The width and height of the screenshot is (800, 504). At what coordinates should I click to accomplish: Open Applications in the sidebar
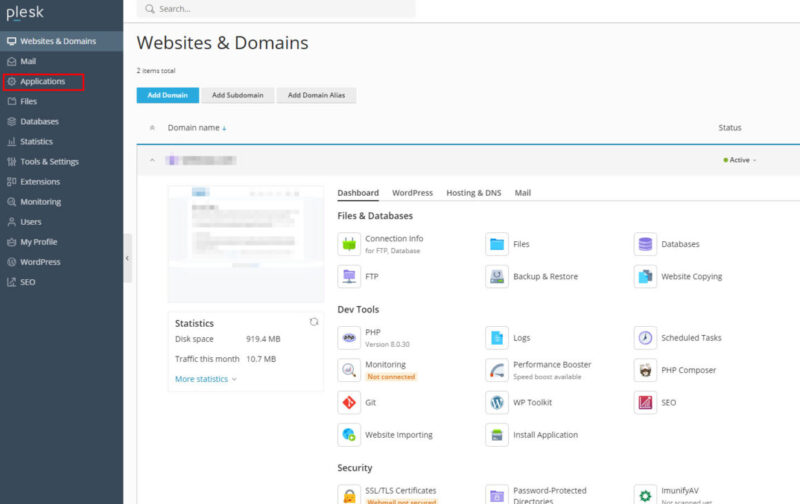(43, 81)
